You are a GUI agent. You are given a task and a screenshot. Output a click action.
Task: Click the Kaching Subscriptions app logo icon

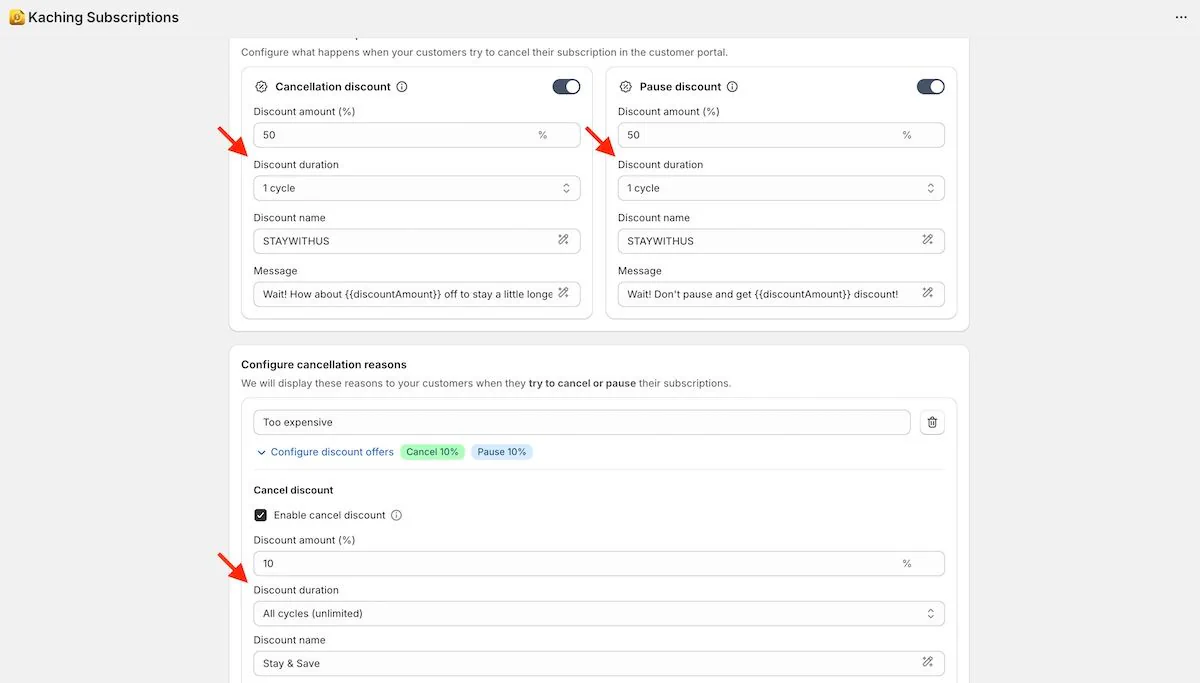[17, 17]
